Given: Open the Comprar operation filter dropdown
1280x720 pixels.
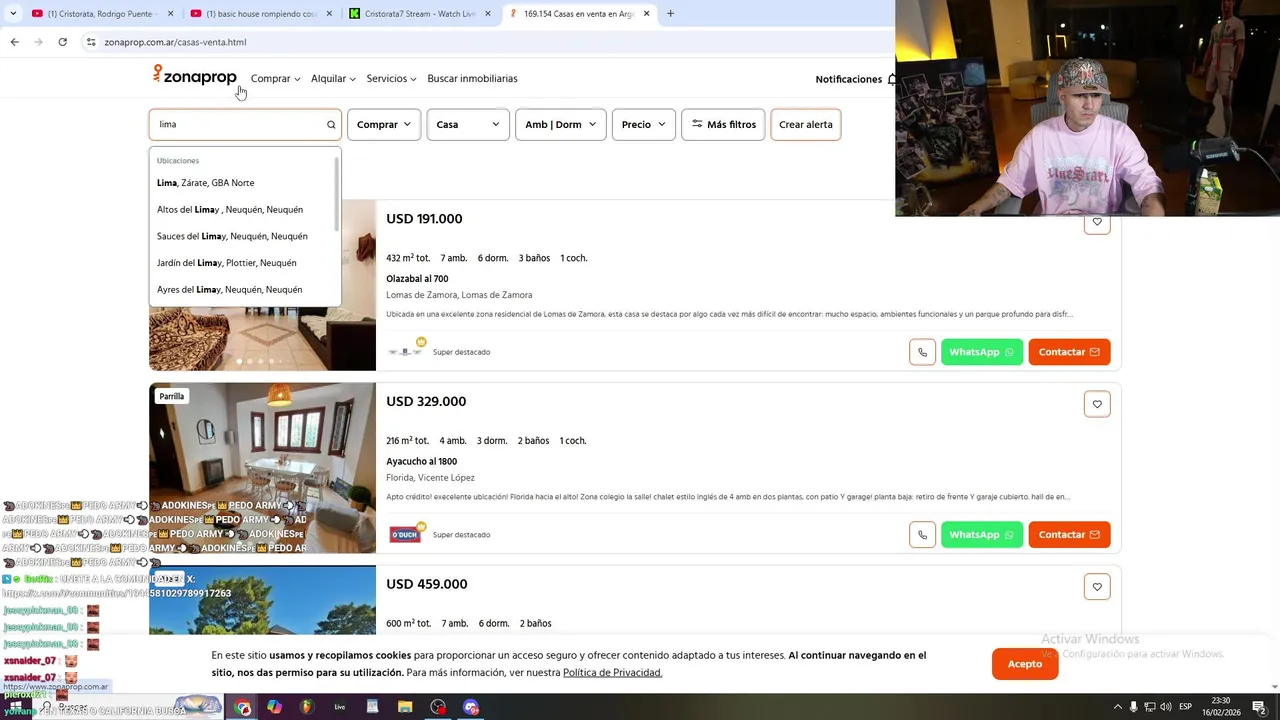Looking at the screenshot, I should [384, 124].
